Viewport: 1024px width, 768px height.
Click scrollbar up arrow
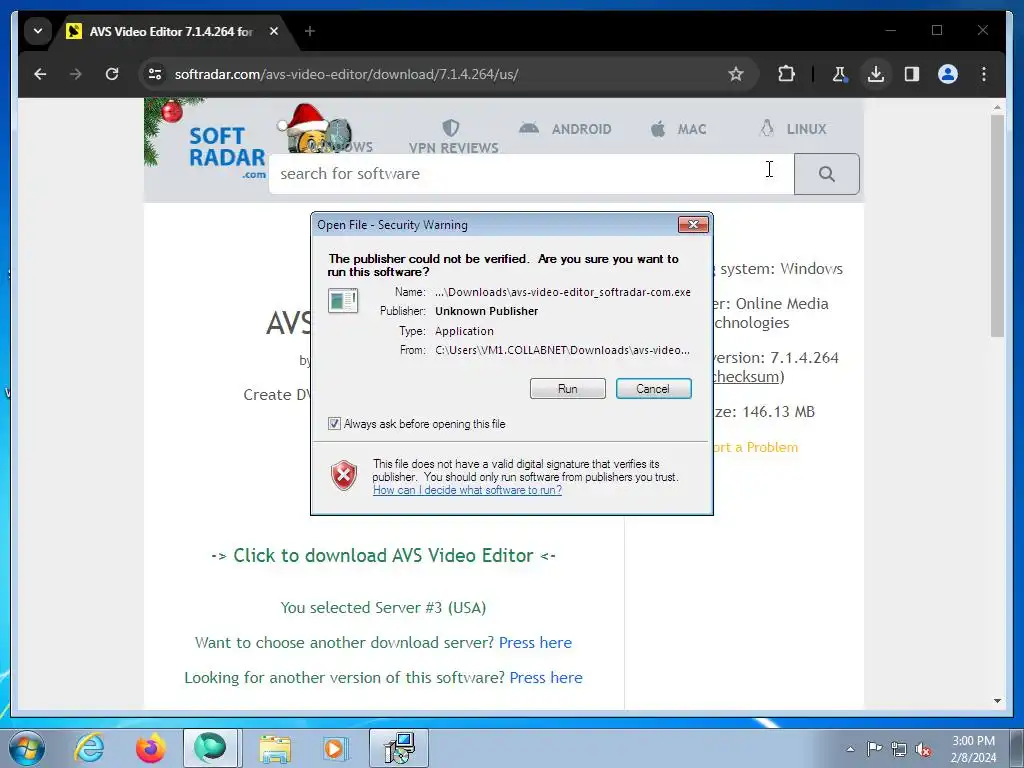pyautogui.click(x=997, y=106)
